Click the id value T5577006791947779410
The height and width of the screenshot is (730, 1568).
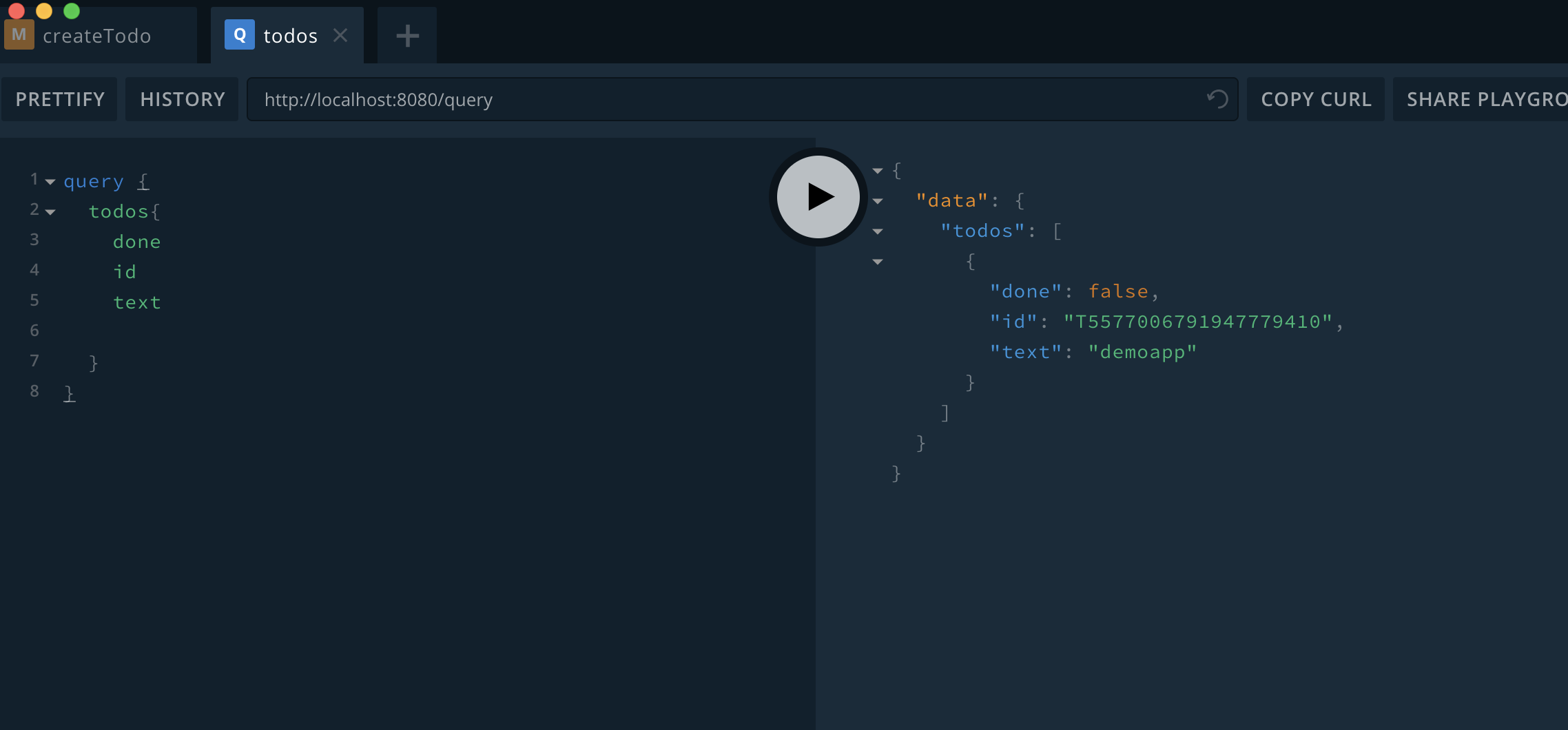point(1198,322)
